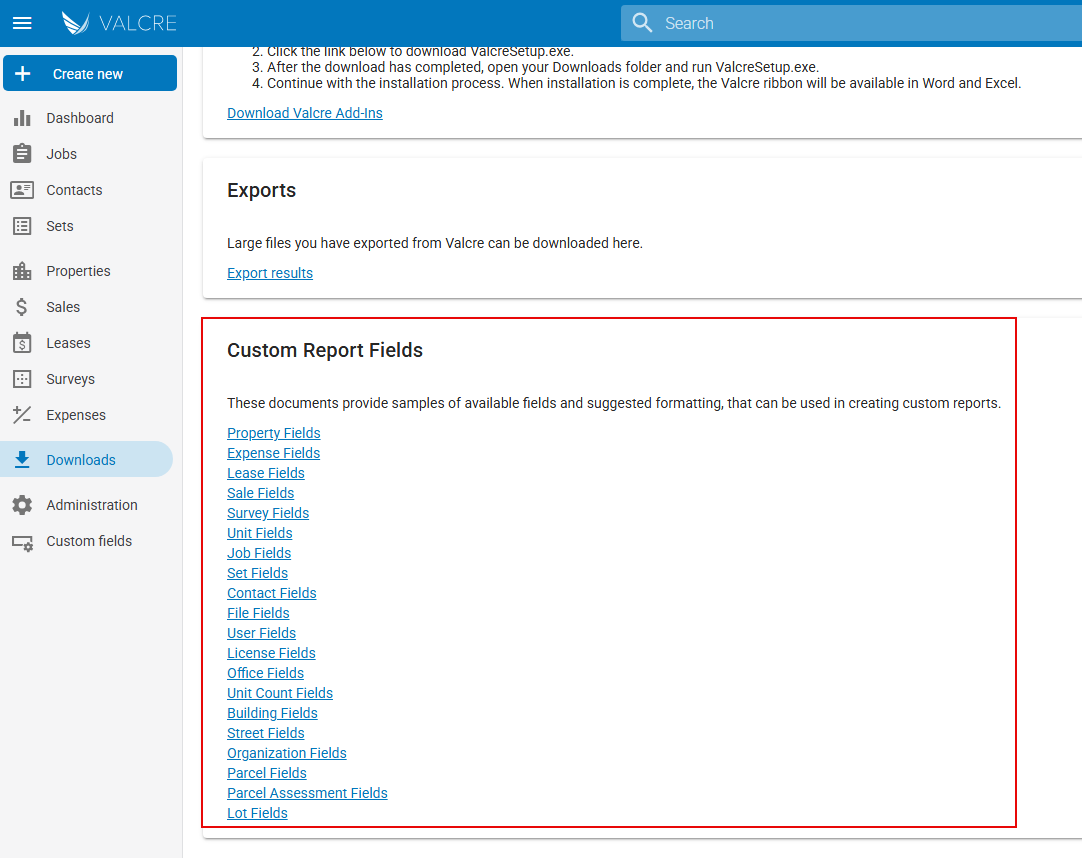
Task: Click the Street Fields link
Action: click(x=266, y=733)
